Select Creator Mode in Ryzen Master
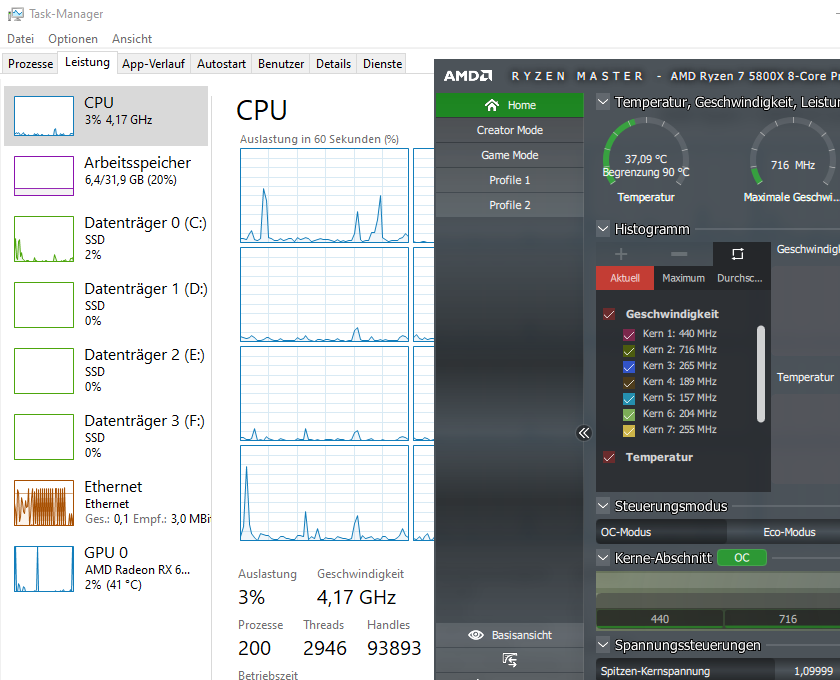This screenshot has width=840, height=680. coord(509,130)
